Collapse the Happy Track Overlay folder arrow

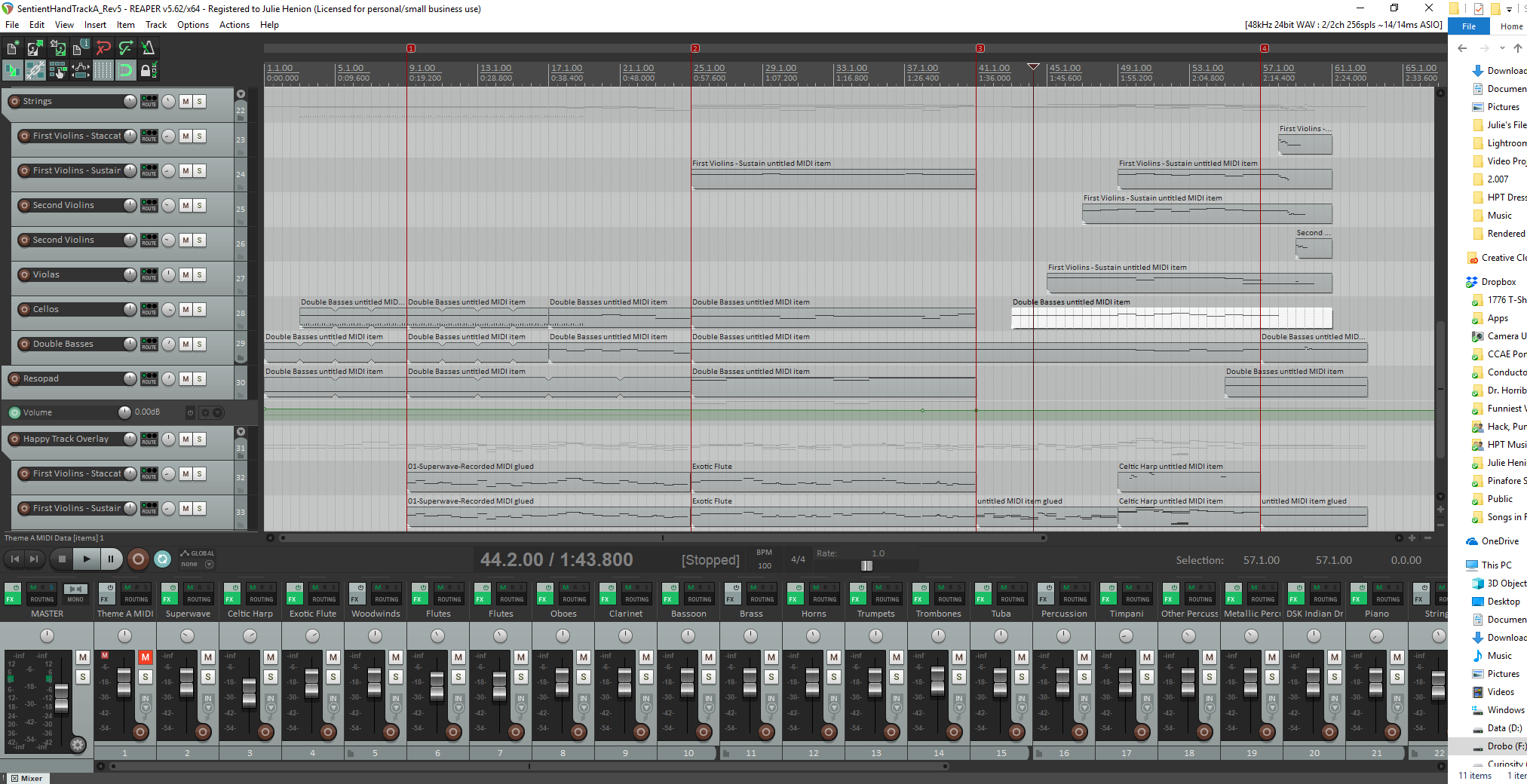pos(241,432)
